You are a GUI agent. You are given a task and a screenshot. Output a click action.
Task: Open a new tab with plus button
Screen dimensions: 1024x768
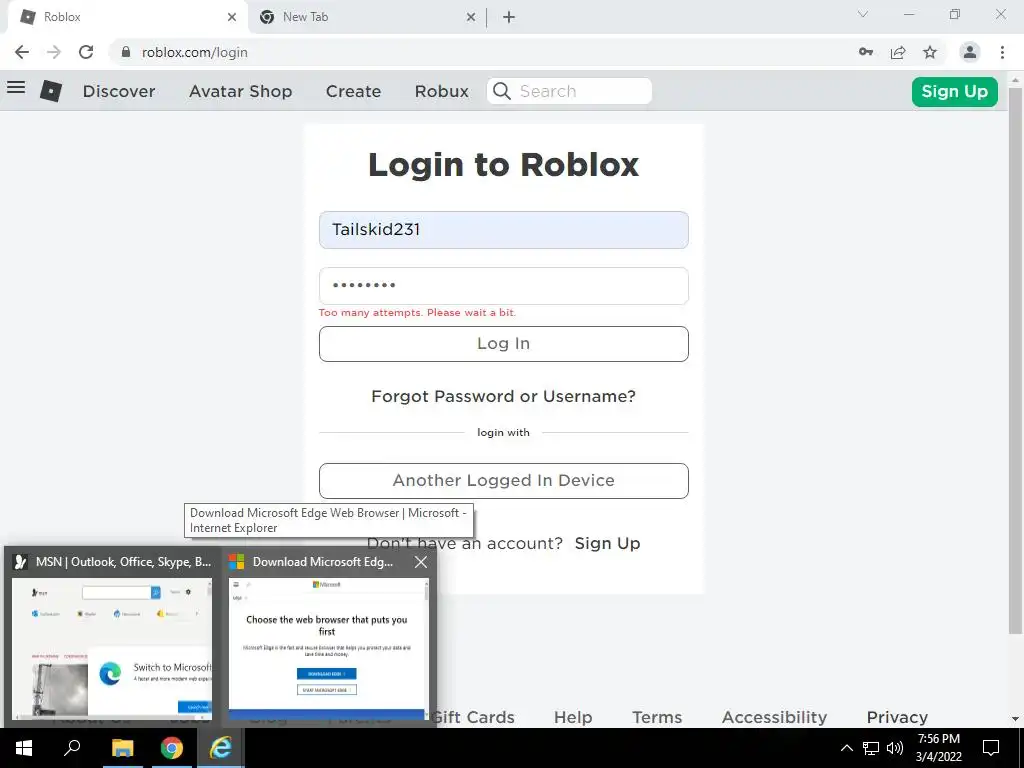(509, 17)
